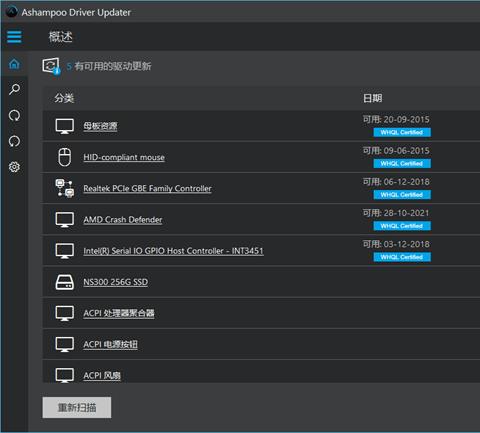Image resolution: width=480 pixels, height=433 pixels.
Task: Click WHQL Certified badge for HID-compliant mouse
Action: [402, 164]
